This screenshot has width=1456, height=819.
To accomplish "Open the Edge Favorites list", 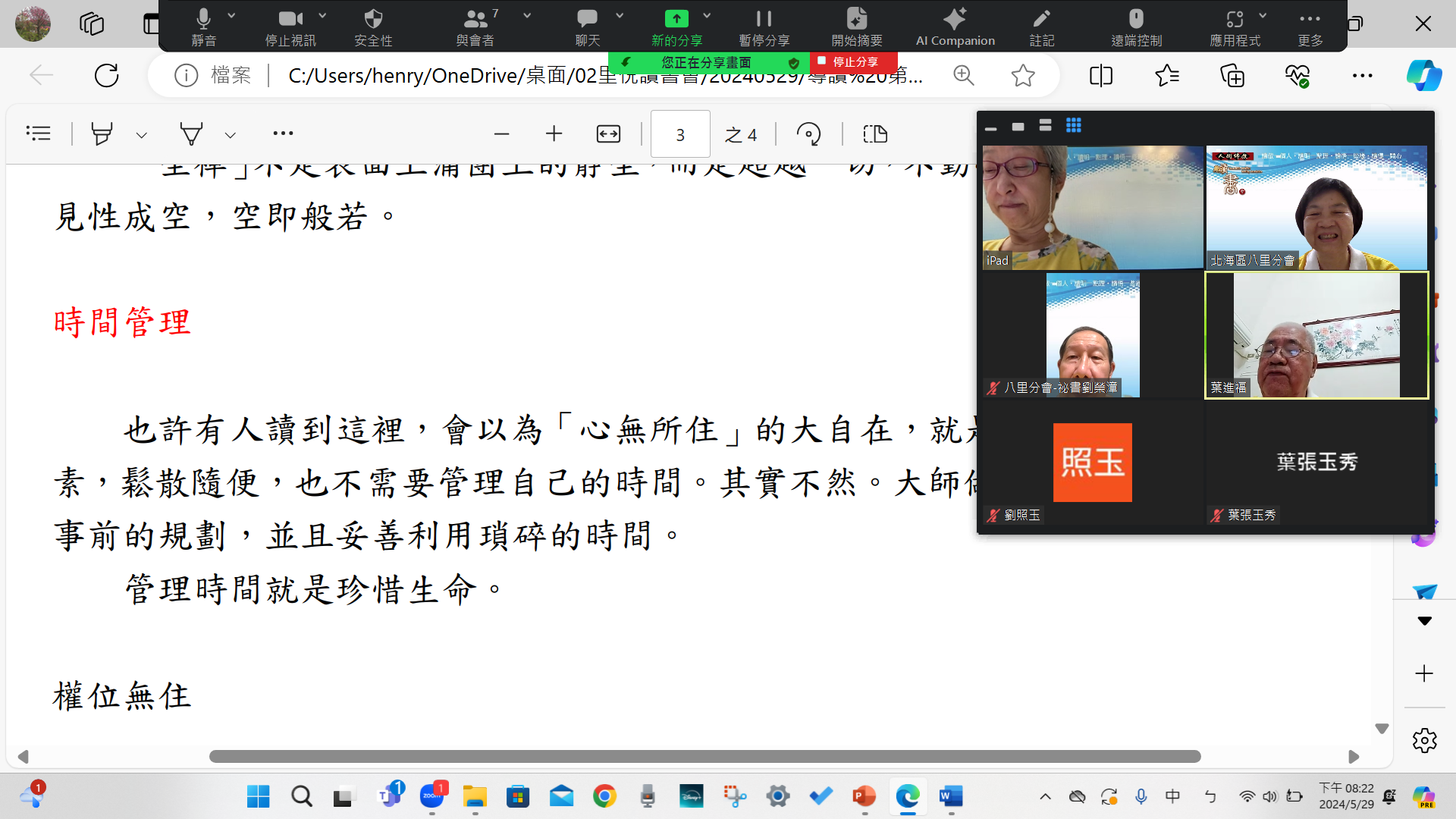I will click(1167, 75).
